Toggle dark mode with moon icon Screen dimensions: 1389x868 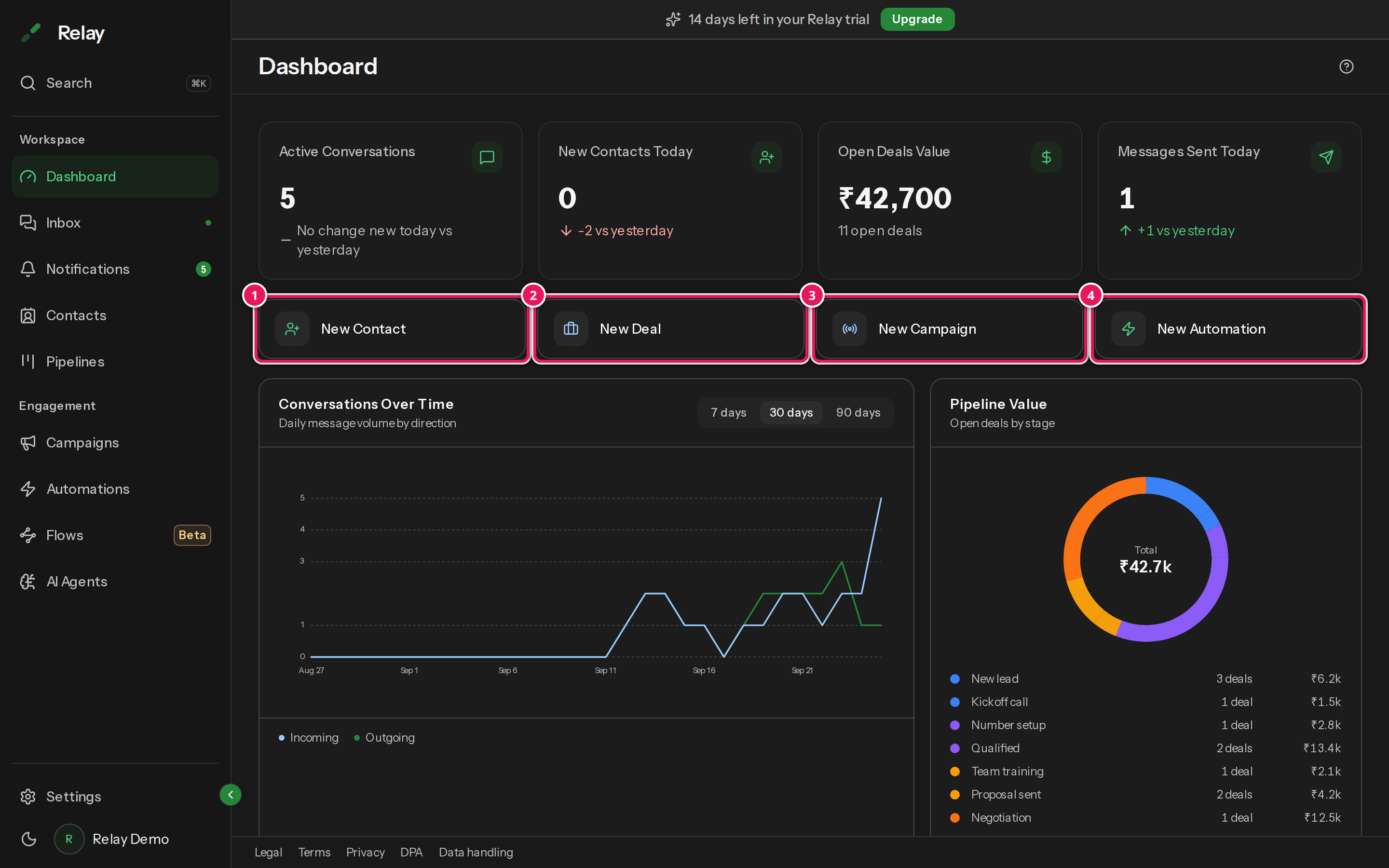point(29,839)
